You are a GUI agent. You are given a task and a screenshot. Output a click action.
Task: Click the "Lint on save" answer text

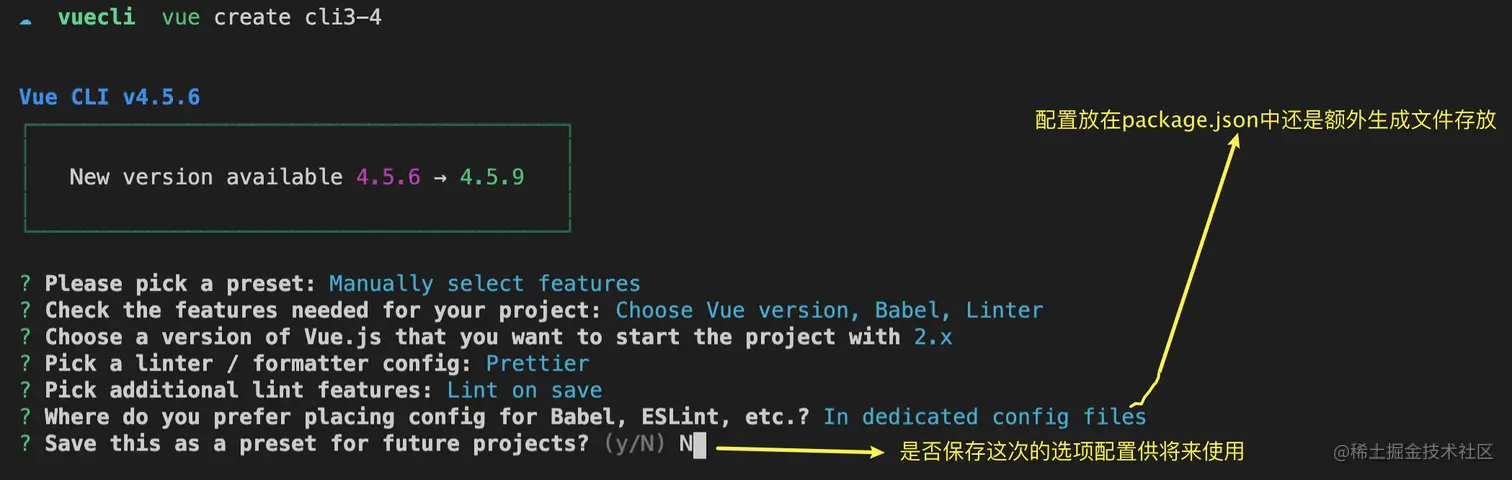(x=524, y=391)
